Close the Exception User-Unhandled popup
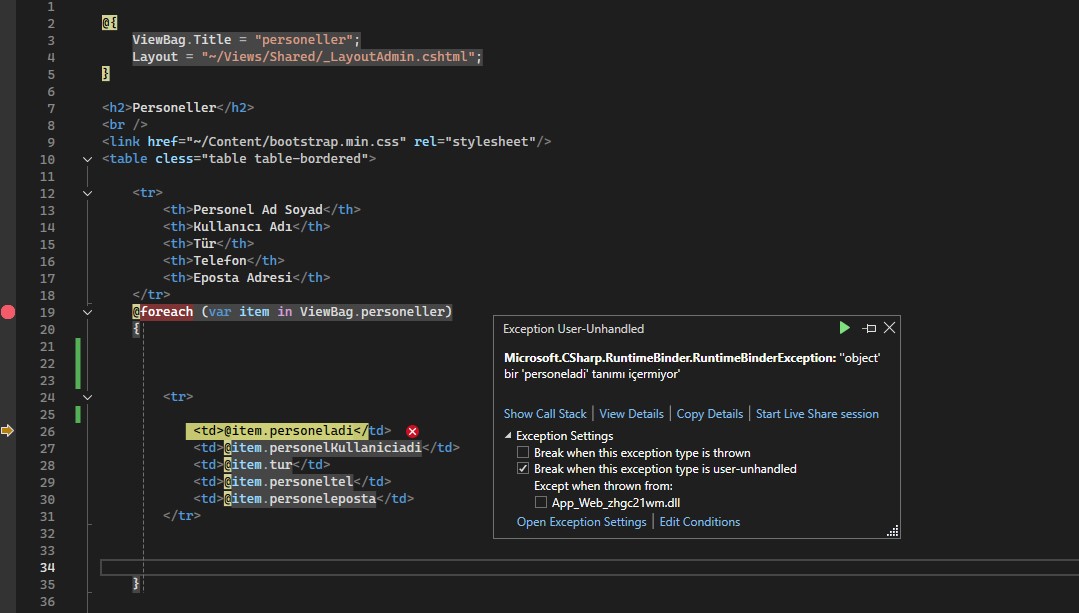The width and height of the screenshot is (1079, 613). tap(890, 327)
